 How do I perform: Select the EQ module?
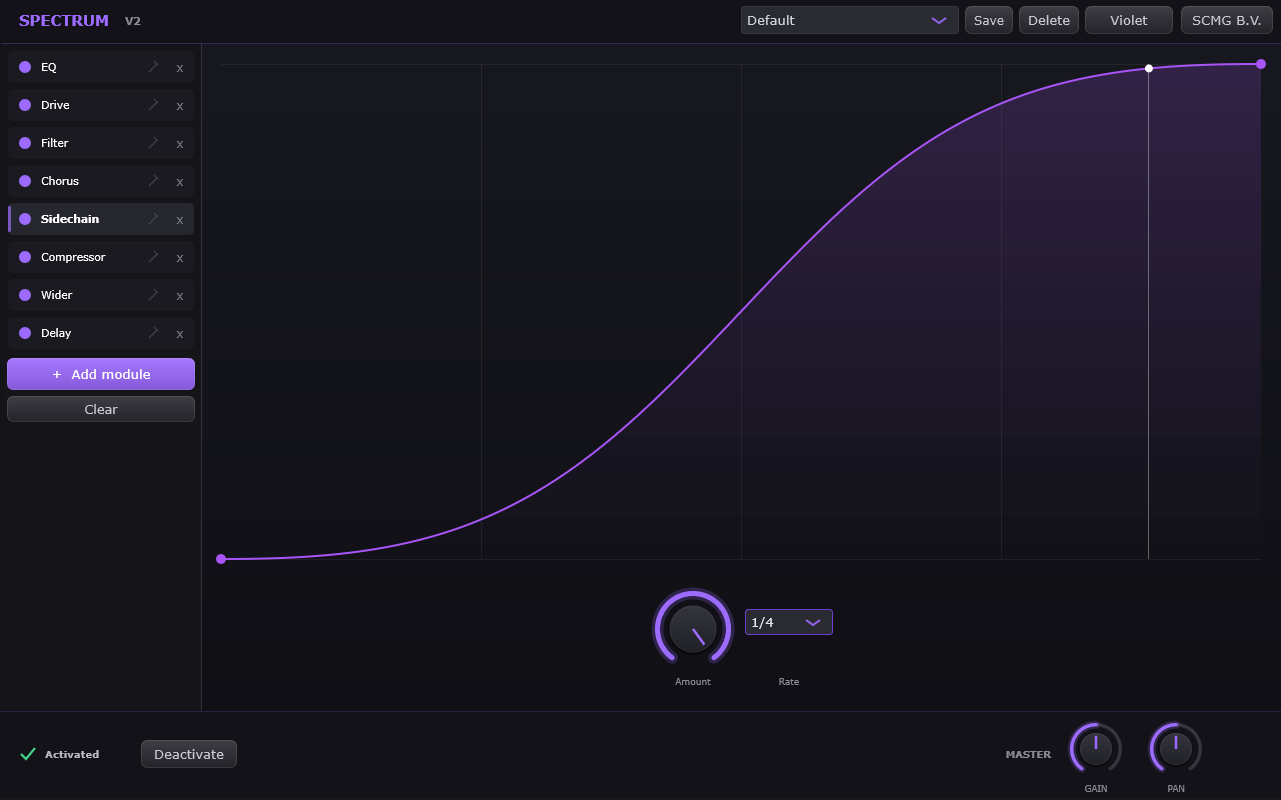pos(101,67)
